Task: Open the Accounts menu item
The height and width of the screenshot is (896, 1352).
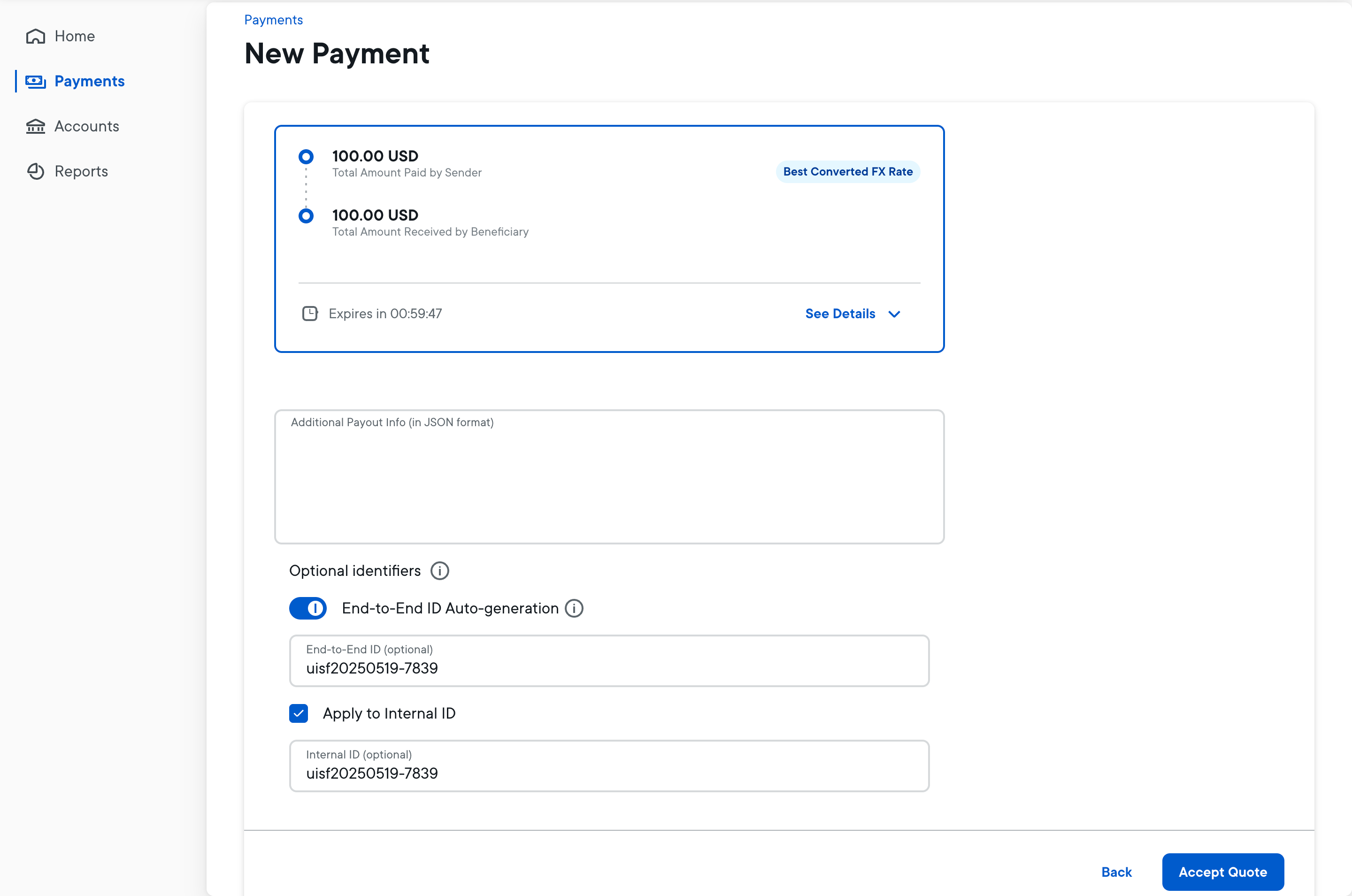Action: tap(87, 126)
